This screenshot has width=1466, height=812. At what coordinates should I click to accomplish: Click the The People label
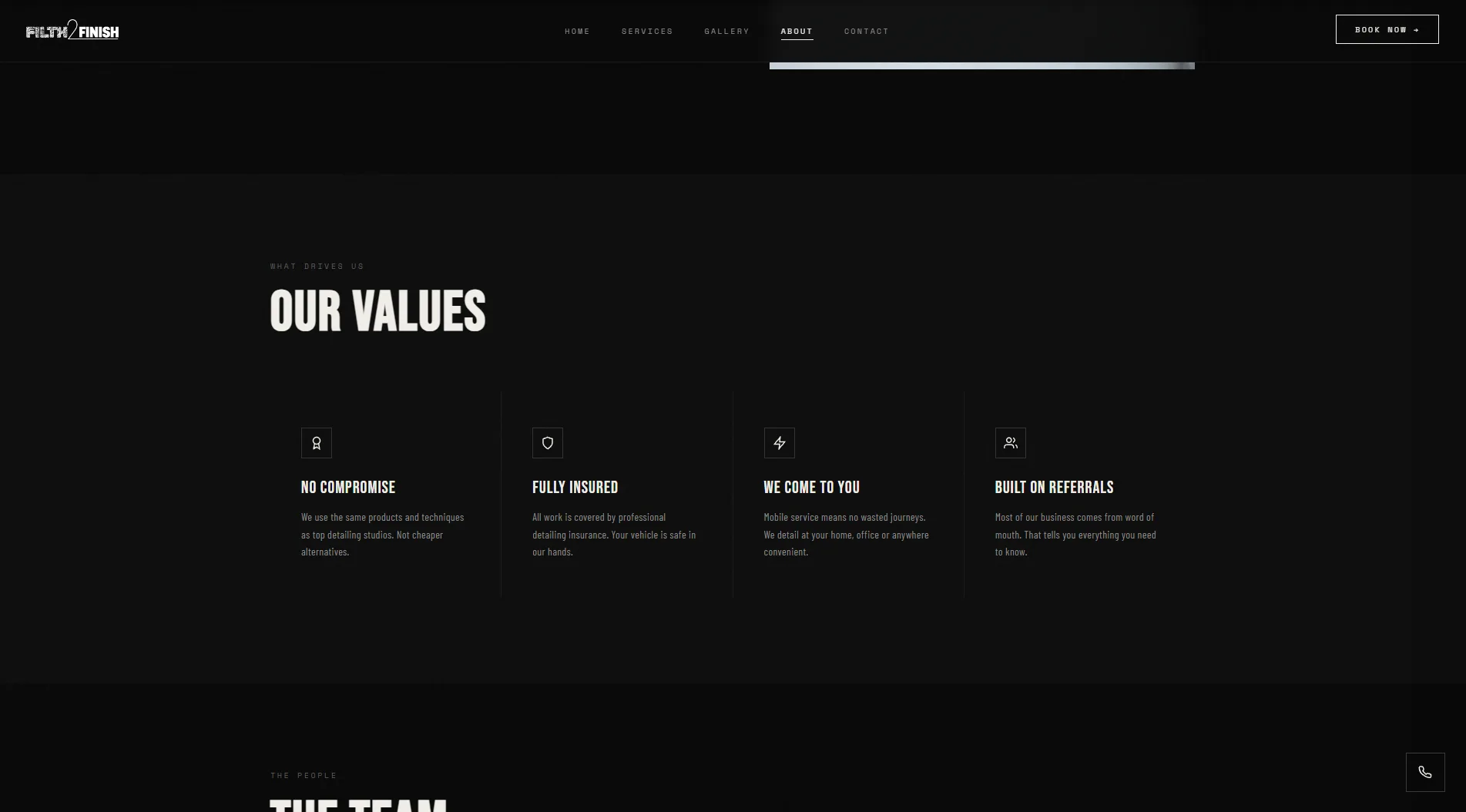tap(304, 776)
